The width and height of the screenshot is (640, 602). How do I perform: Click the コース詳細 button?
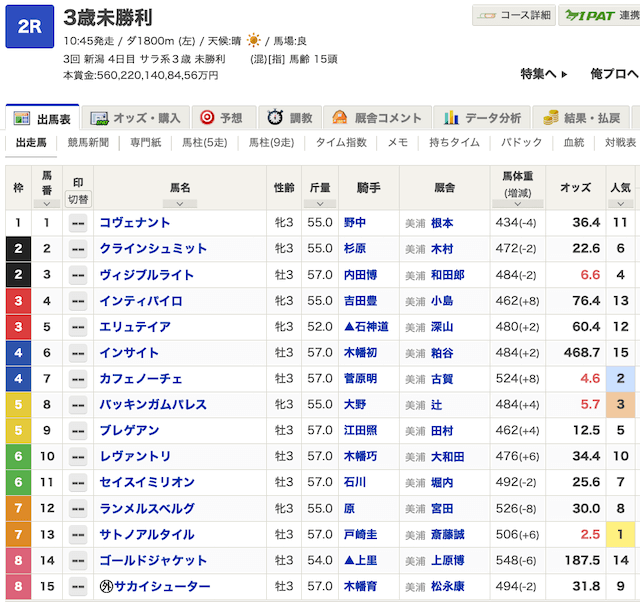pyautogui.click(x=513, y=16)
